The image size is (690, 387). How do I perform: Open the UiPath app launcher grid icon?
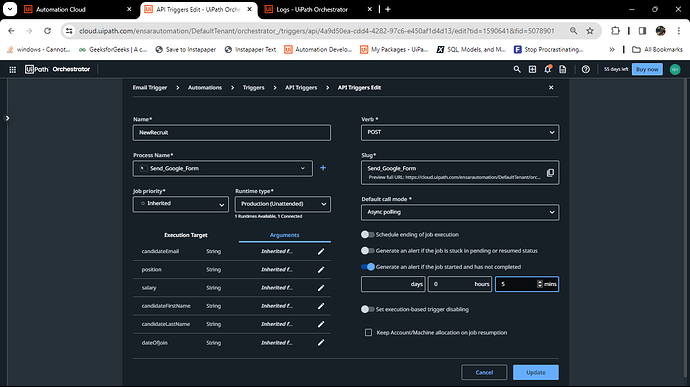[x=13, y=70]
